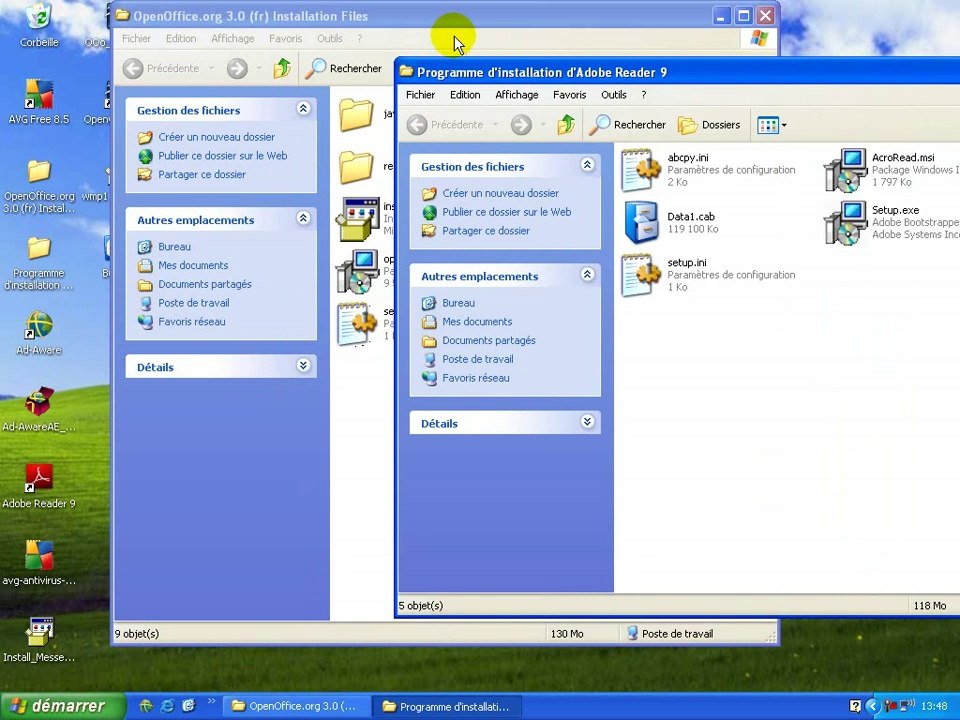Click Créer un nouveau dossier in Adobe window

click(x=500, y=193)
